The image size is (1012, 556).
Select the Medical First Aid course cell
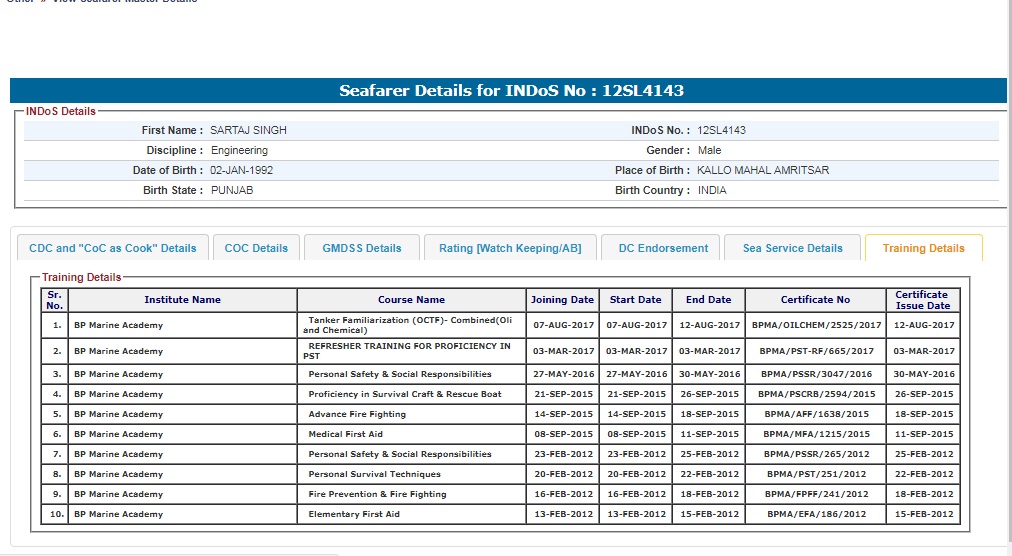345,434
